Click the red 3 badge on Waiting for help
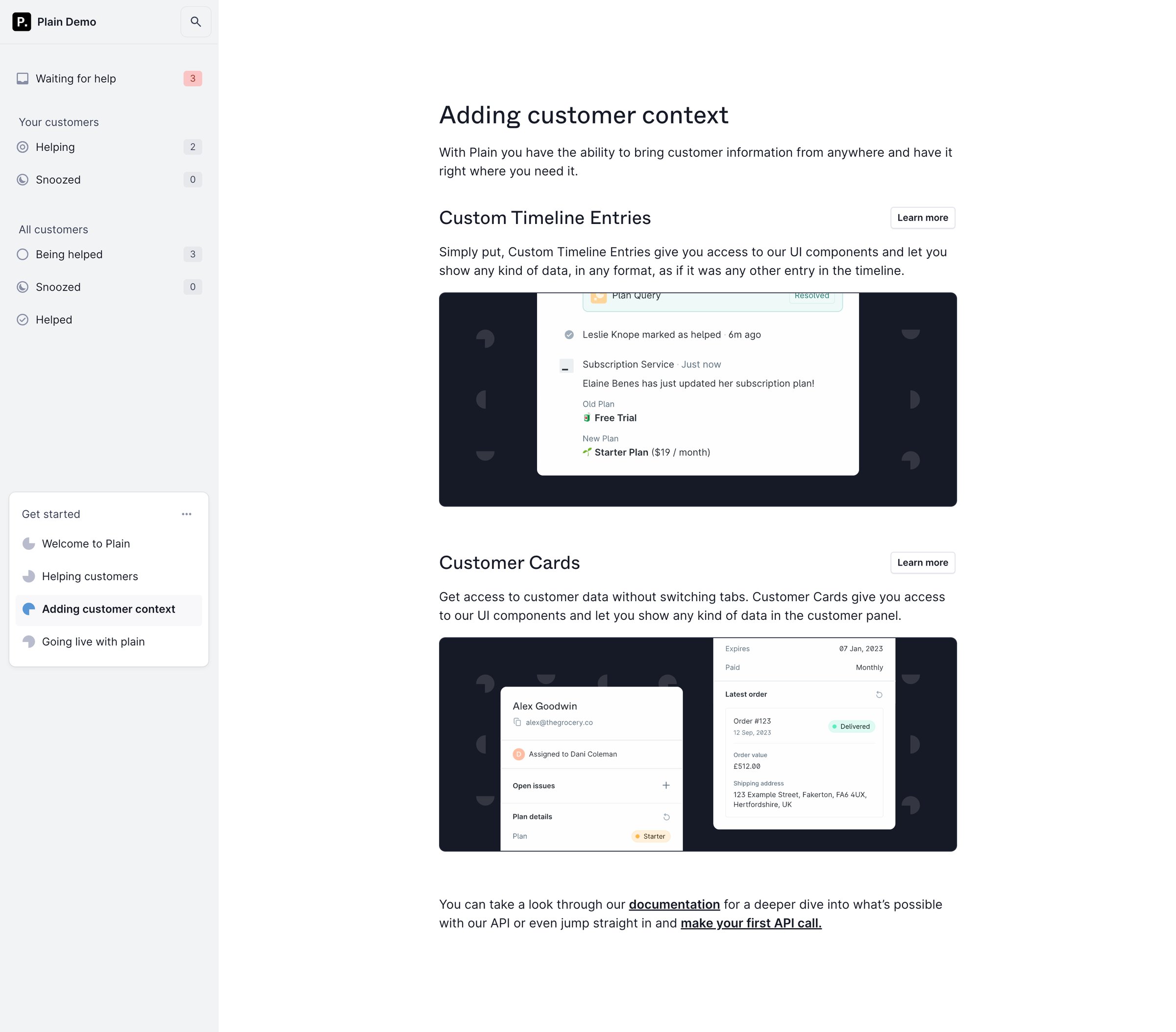The width and height of the screenshot is (1176, 1032). [193, 78]
